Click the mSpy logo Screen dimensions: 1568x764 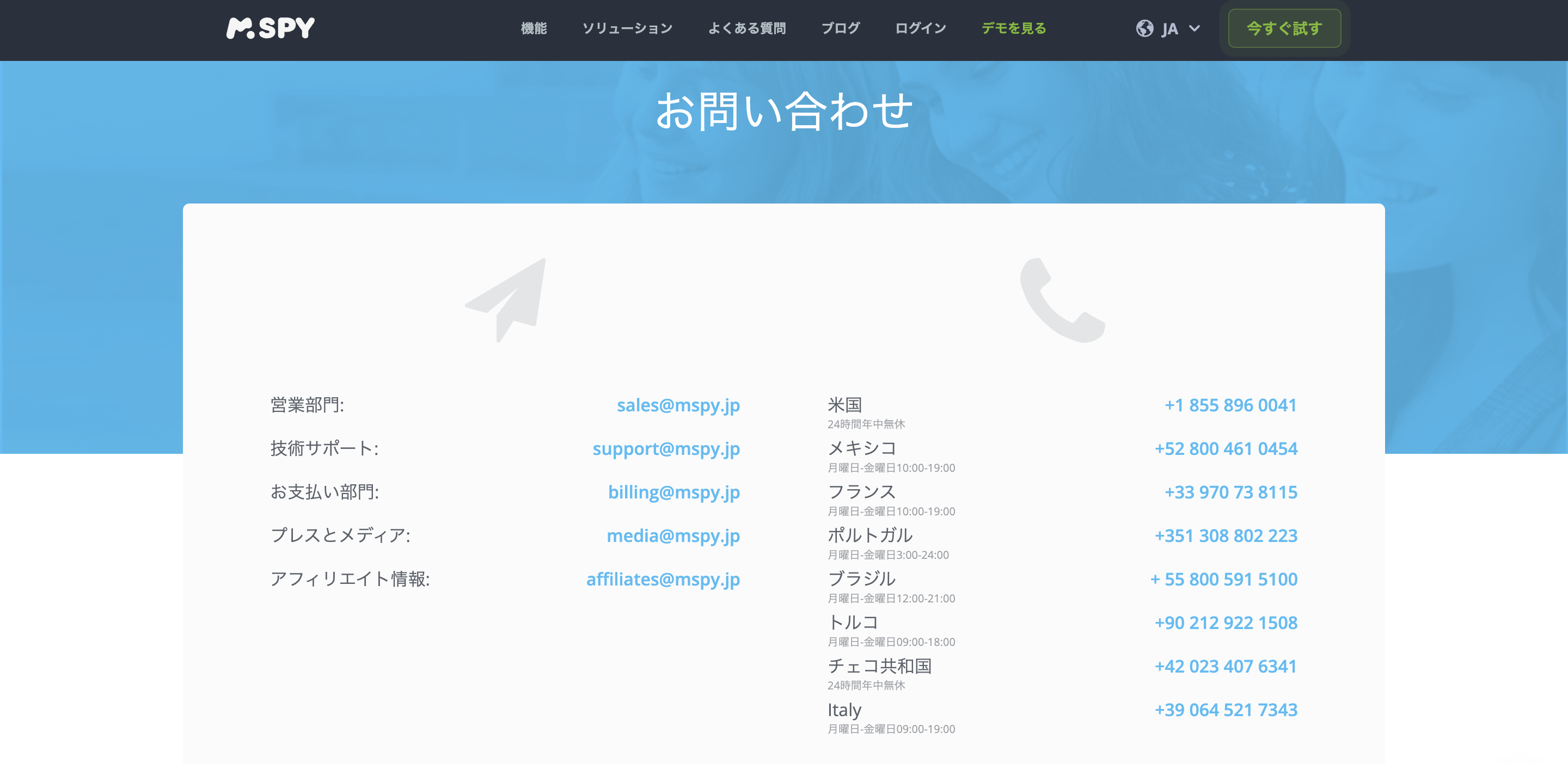270,28
